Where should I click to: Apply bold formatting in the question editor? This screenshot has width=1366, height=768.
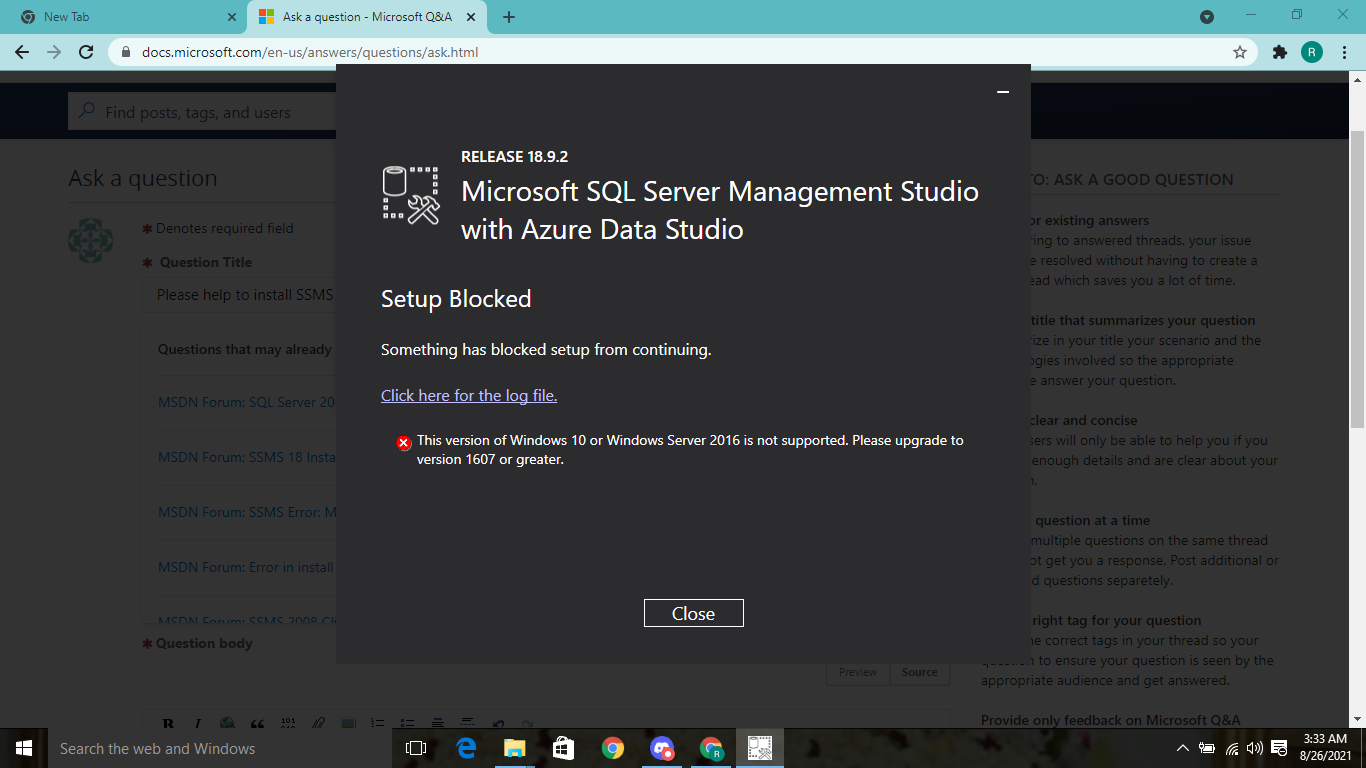167,723
